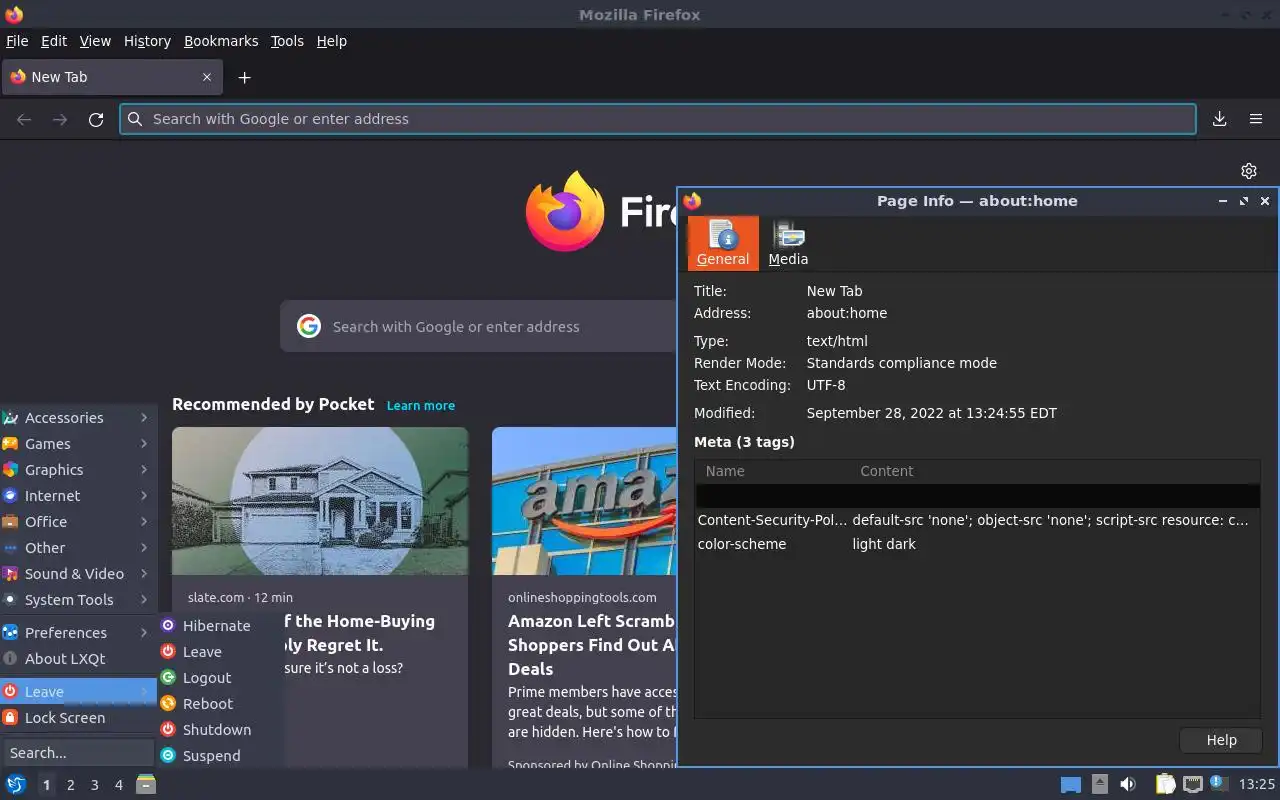Open the file manager from taskbar
Screen dimensions: 1280x800
[146, 784]
